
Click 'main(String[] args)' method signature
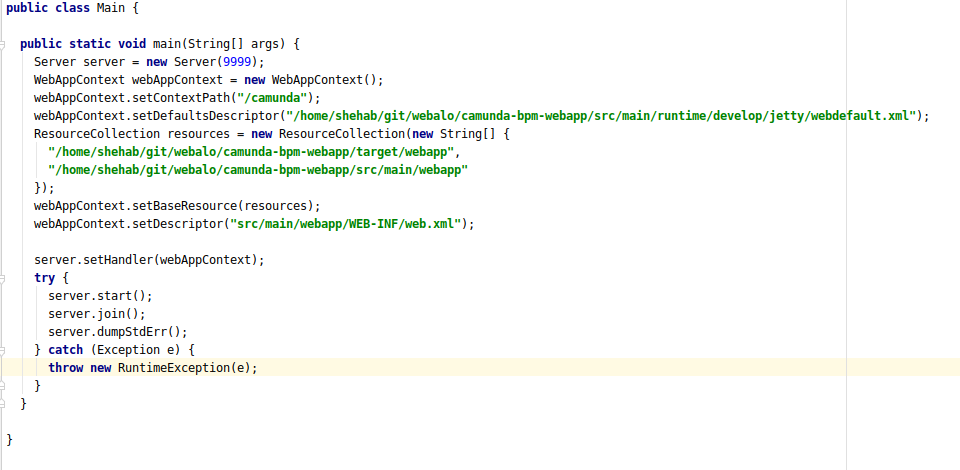[x=219, y=44]
